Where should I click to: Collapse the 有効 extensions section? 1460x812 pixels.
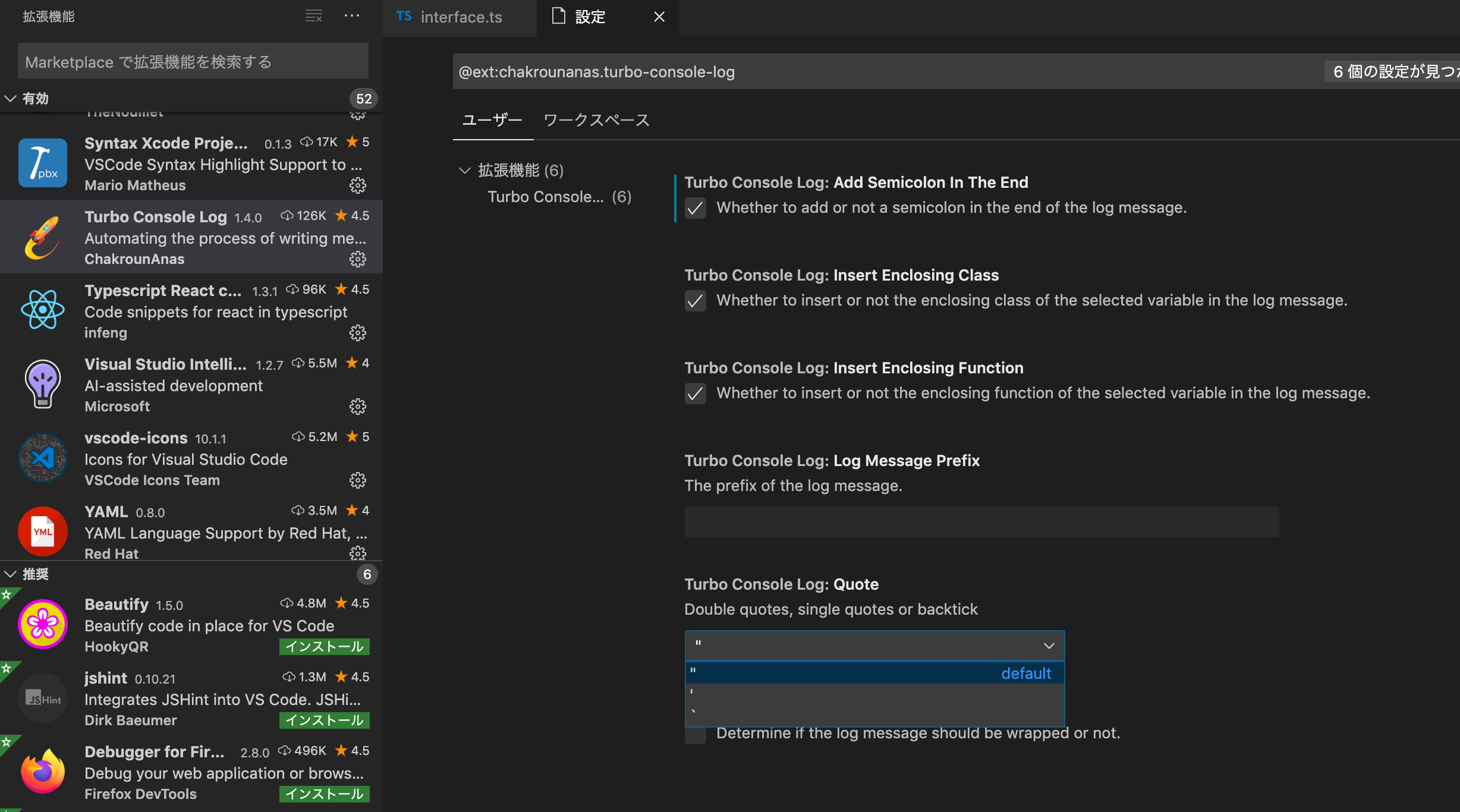[x=11, y=99]
